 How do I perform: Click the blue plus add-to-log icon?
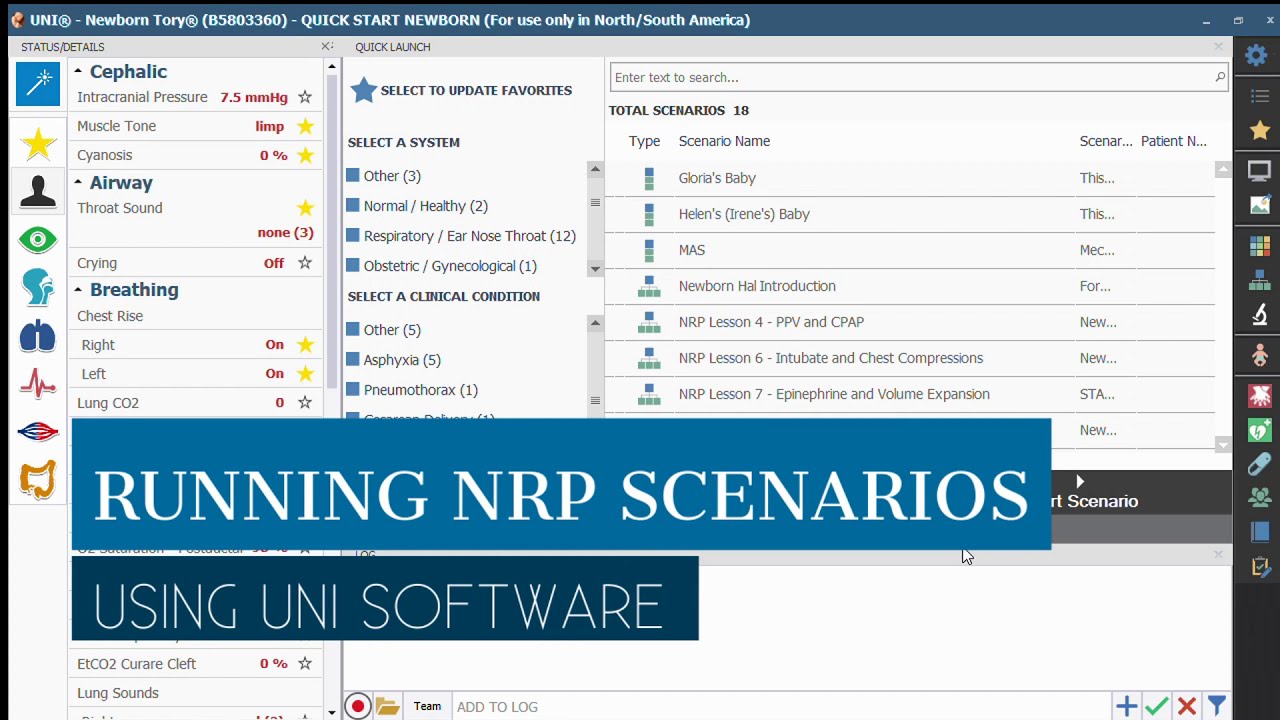tap(1126, 707)
